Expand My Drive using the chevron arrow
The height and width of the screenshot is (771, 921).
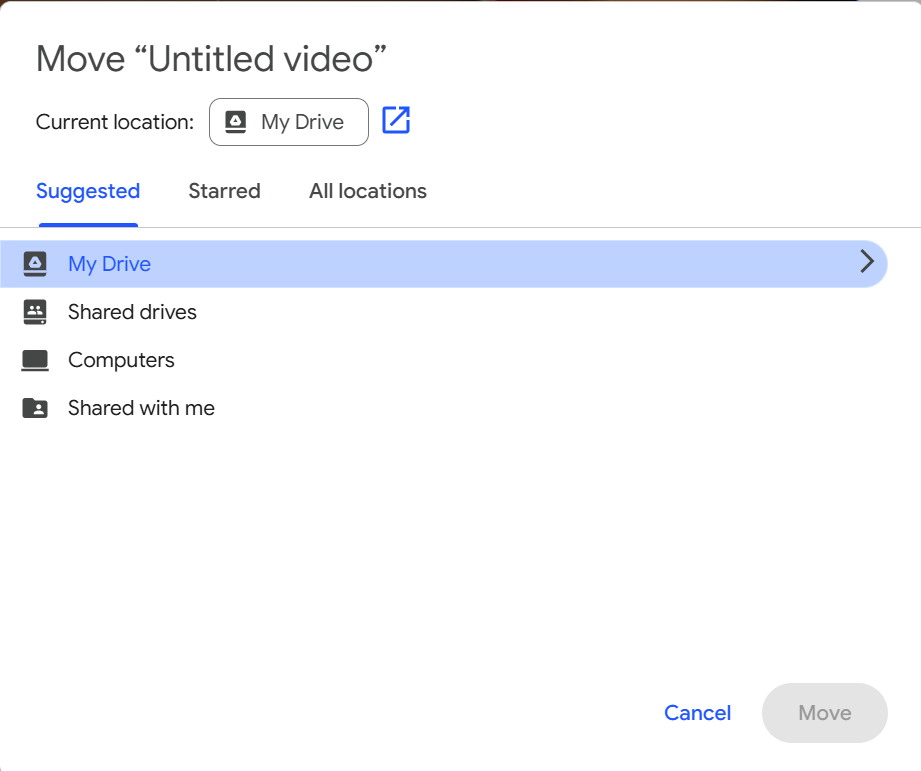[x=867, y=262]
